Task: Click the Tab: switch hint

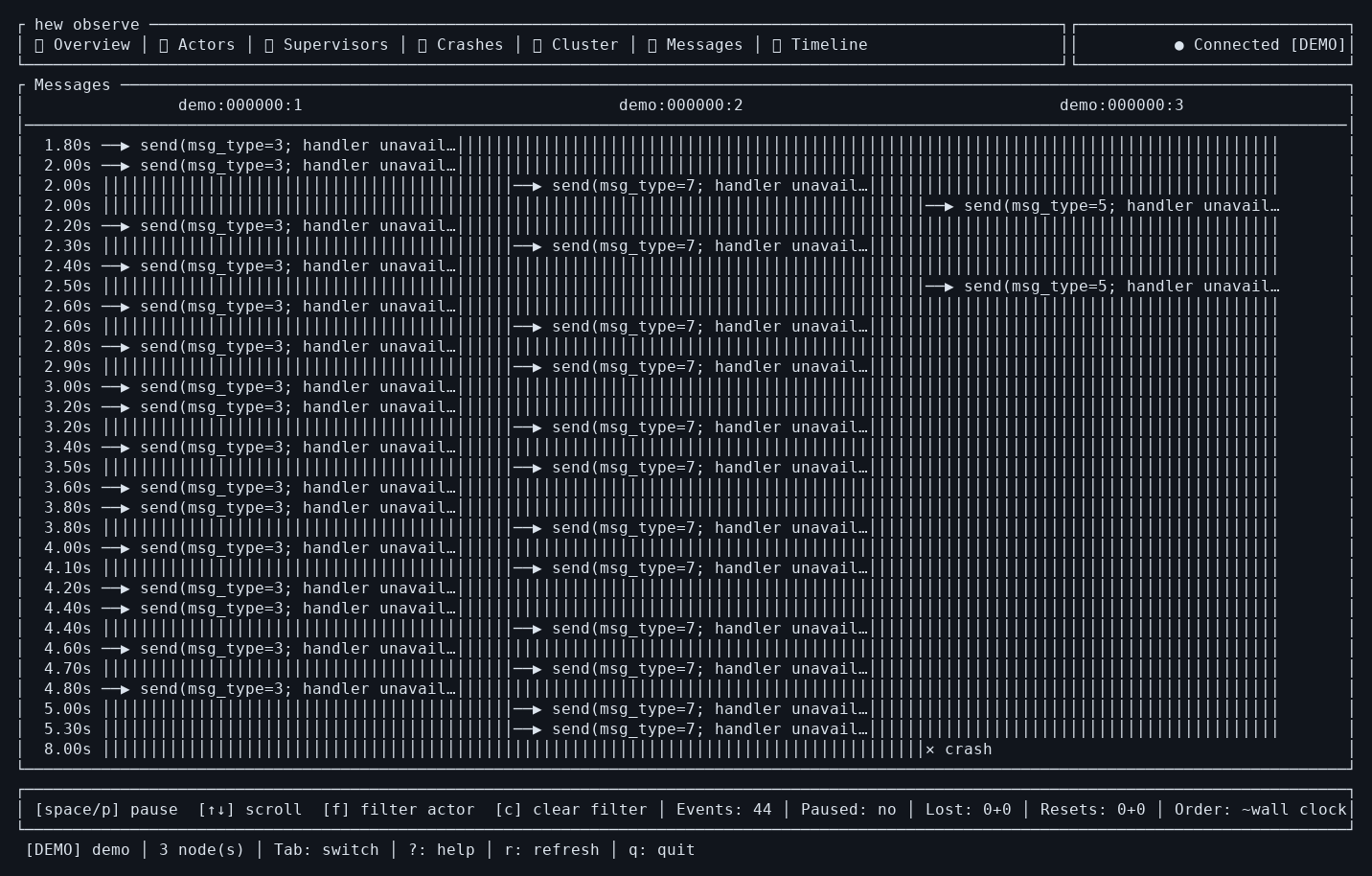Action: pos(327,850)
